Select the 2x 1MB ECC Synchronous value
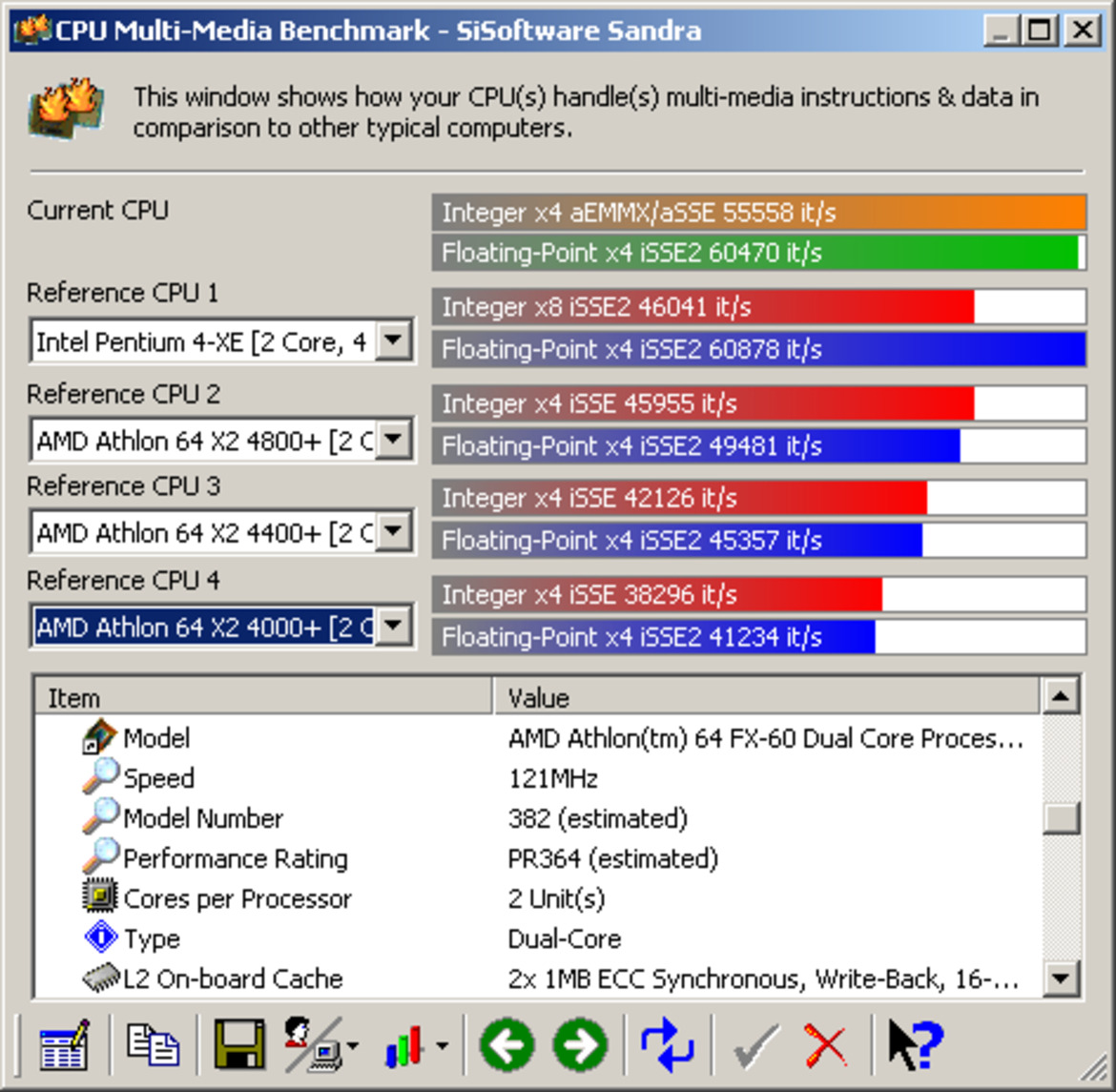This screenshot has height=1092, width=1116. (x=763, y=979)
